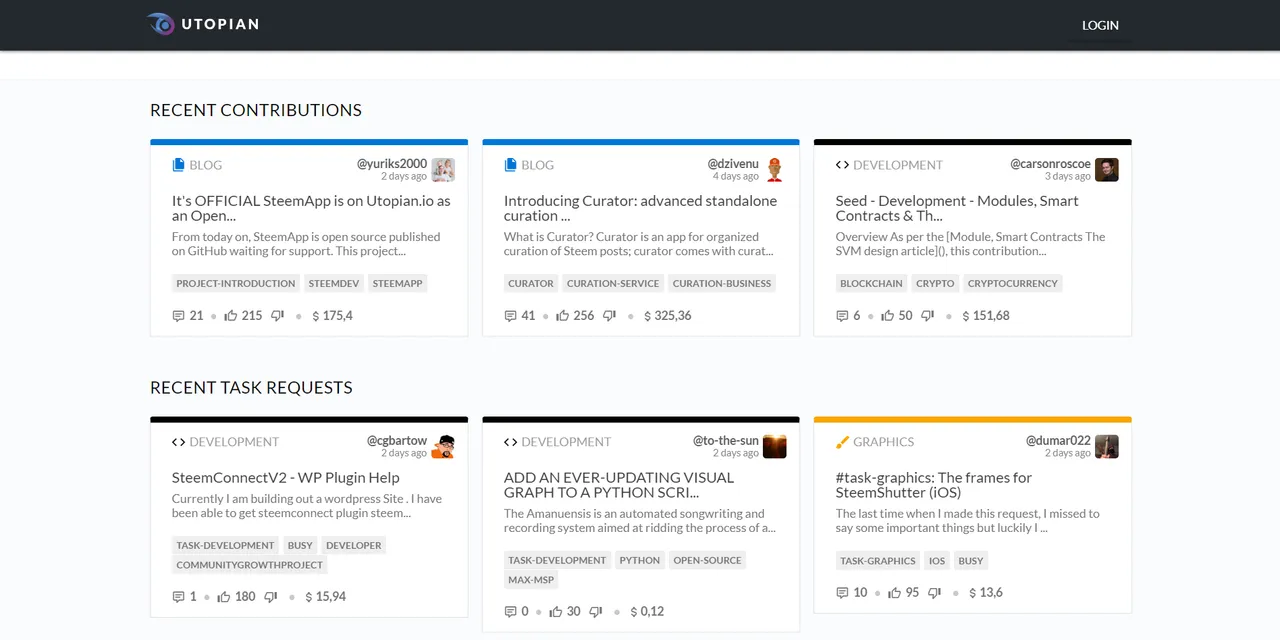Click development code icon on Seed card
This screenshot has width=1280, height=640.
(842, 165)
